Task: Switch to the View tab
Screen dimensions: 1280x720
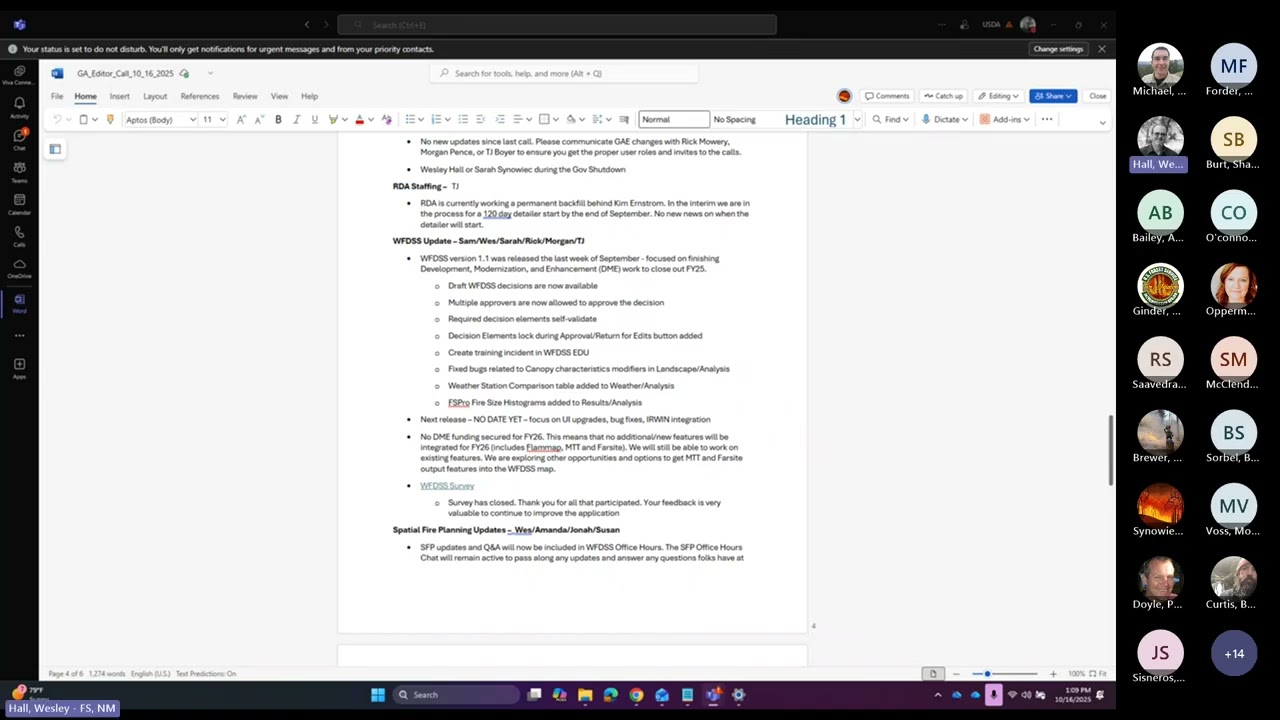Action: [279, 96]
